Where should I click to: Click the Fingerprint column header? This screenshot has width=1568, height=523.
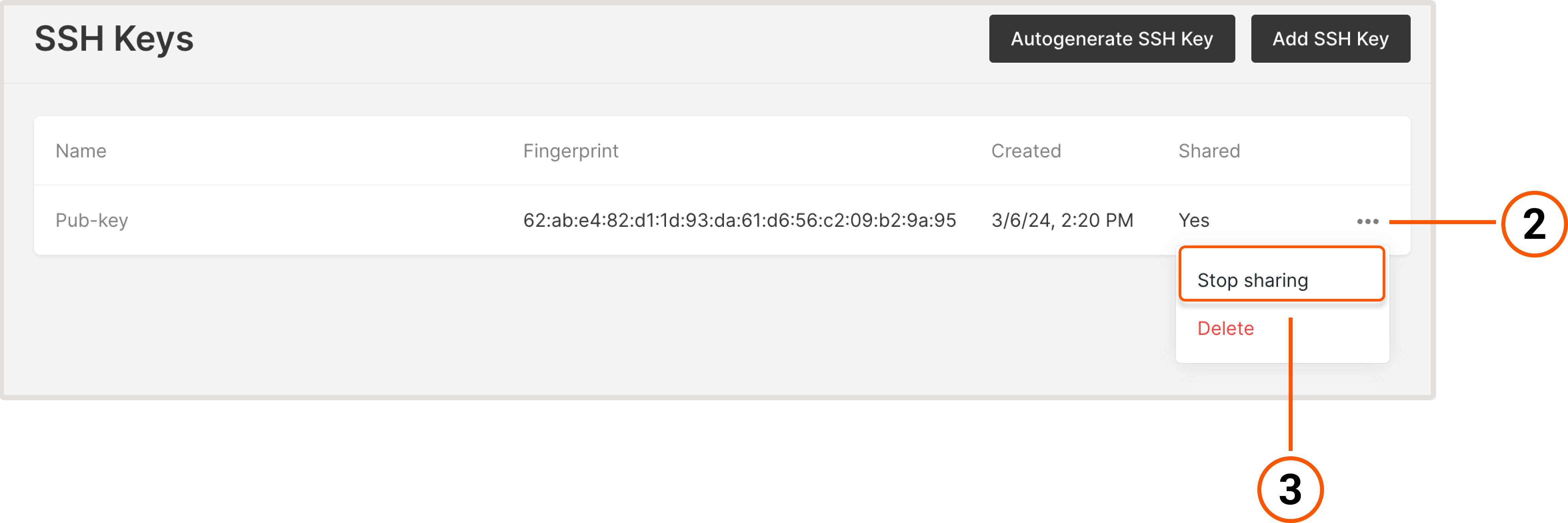[x=571, y=150]
